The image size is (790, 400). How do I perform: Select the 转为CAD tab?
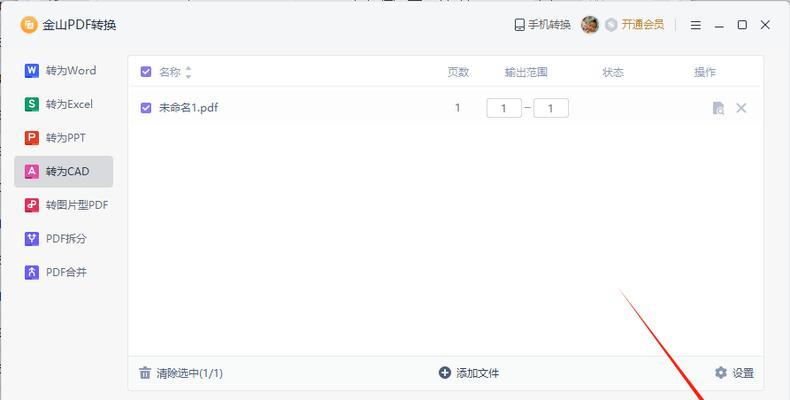[63, 171]
